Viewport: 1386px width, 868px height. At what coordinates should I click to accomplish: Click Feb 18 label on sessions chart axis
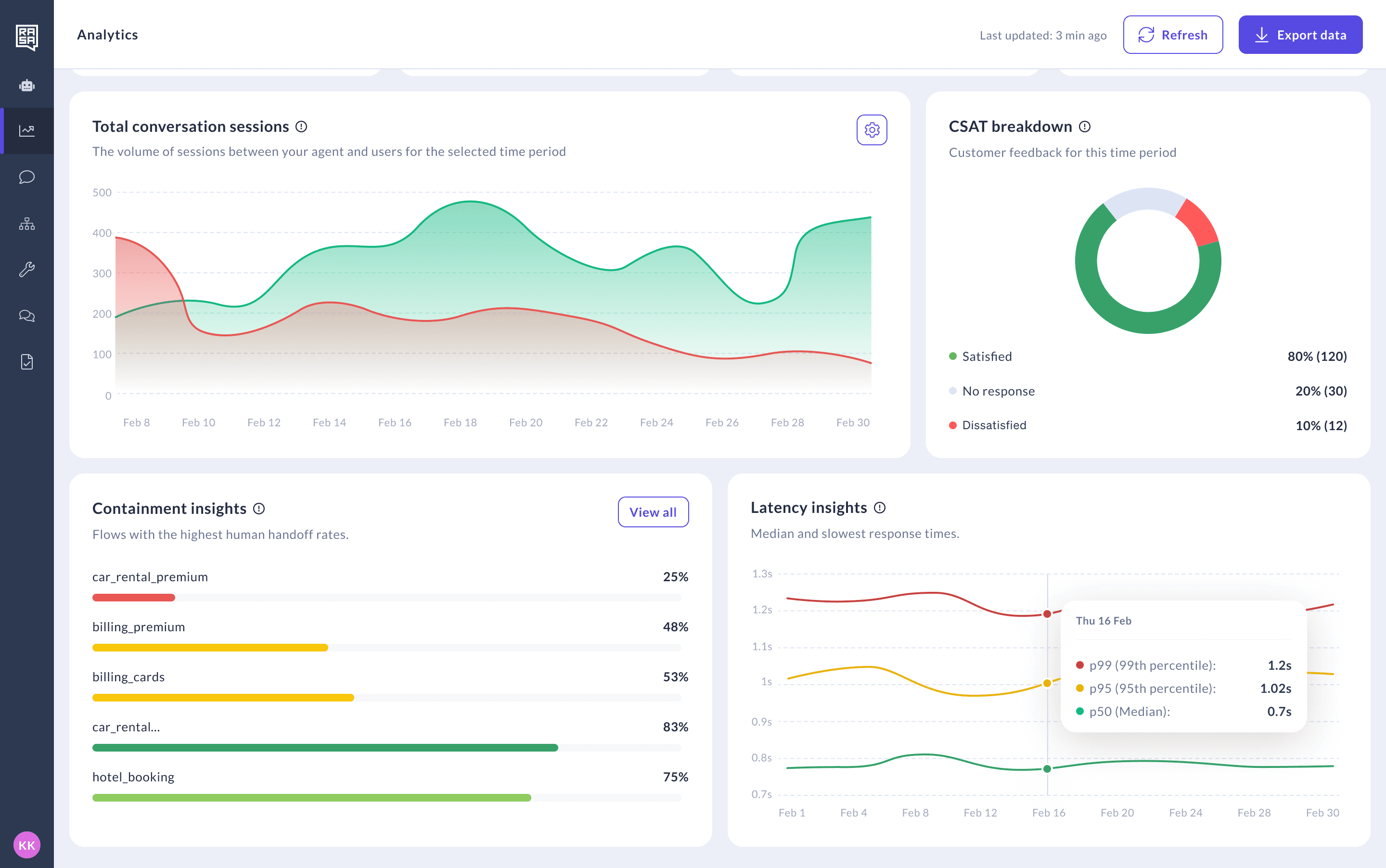(460, 422)
